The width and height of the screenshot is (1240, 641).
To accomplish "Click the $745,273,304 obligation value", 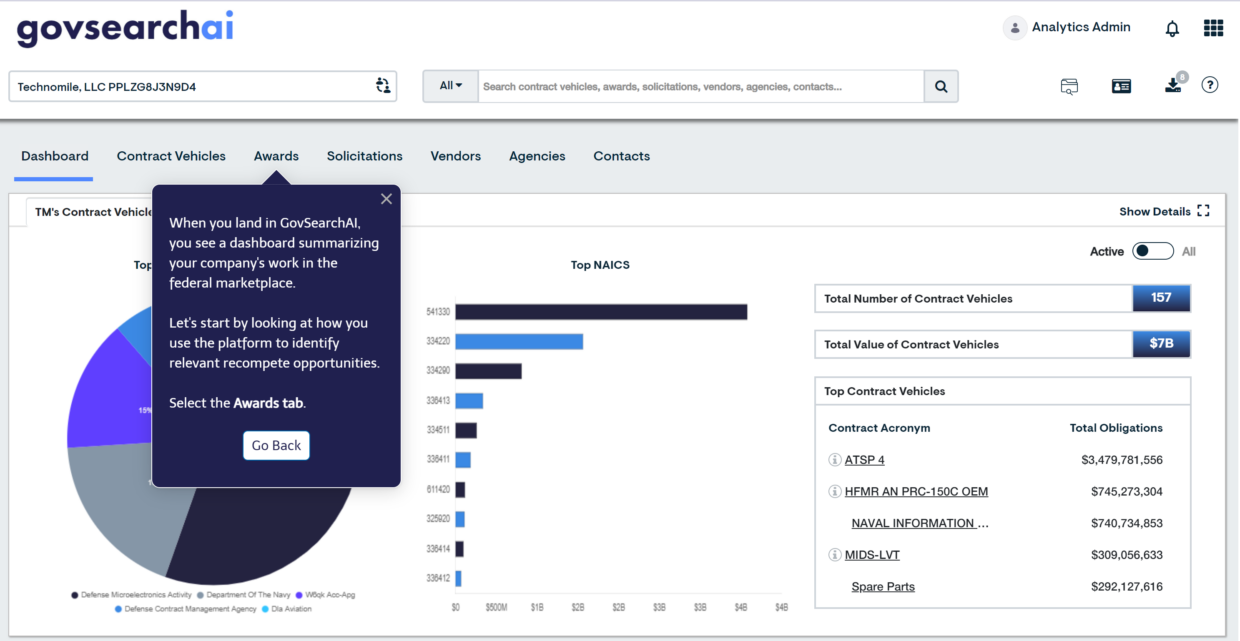I will pos(1127,491).
